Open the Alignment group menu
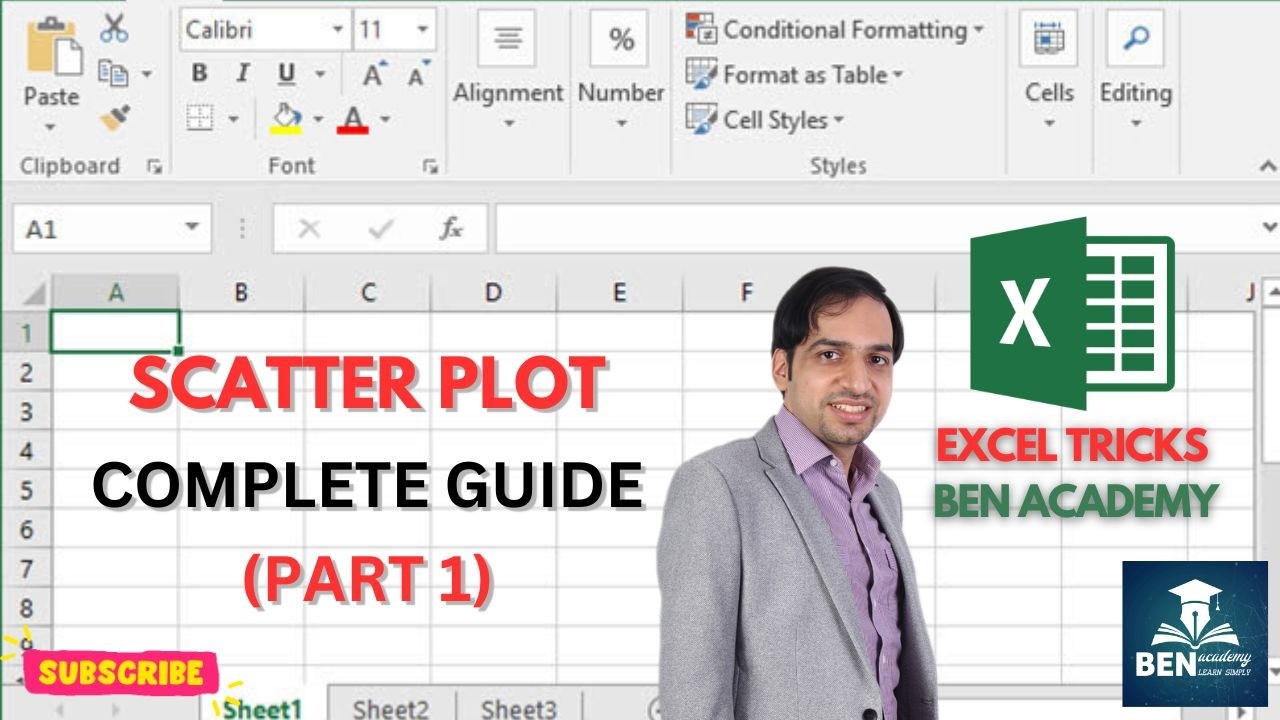This screenshot has height=720, width=1280. pos(508,72)
